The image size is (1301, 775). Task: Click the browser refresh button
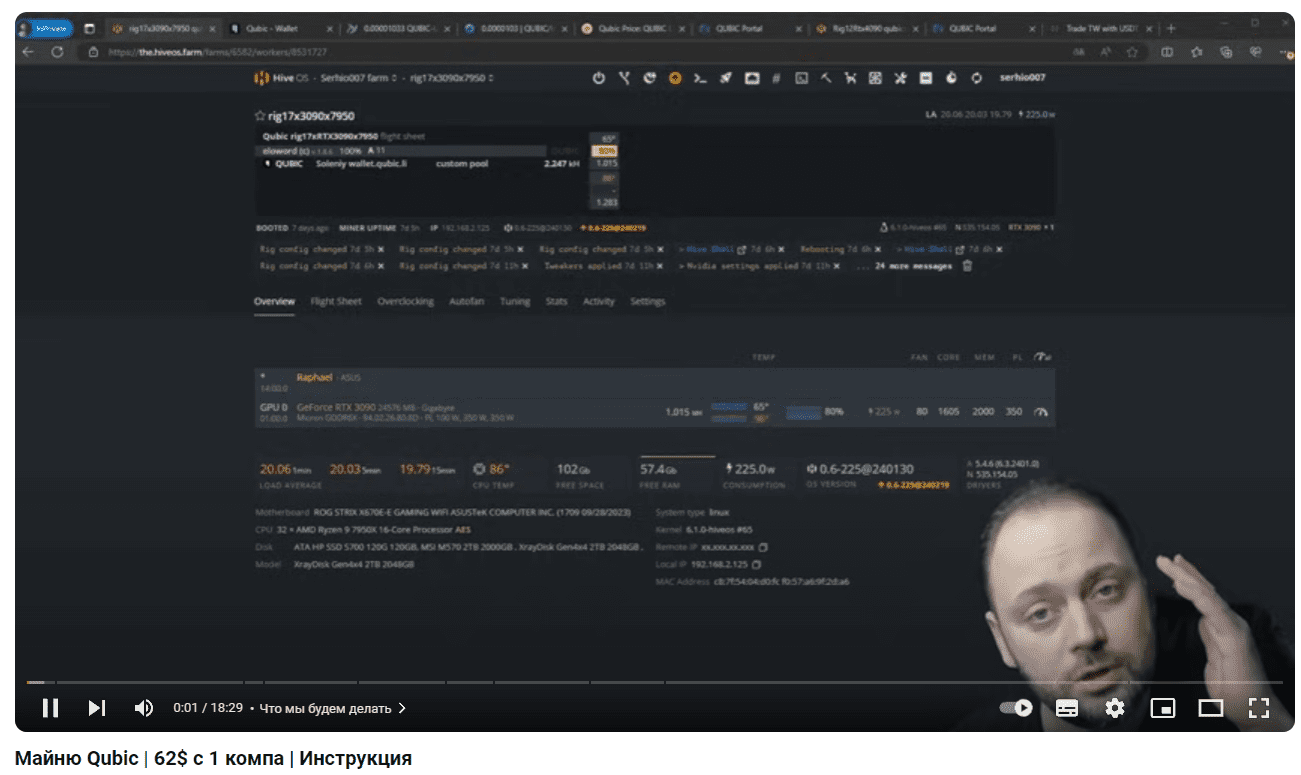click(x=57, y=52)
